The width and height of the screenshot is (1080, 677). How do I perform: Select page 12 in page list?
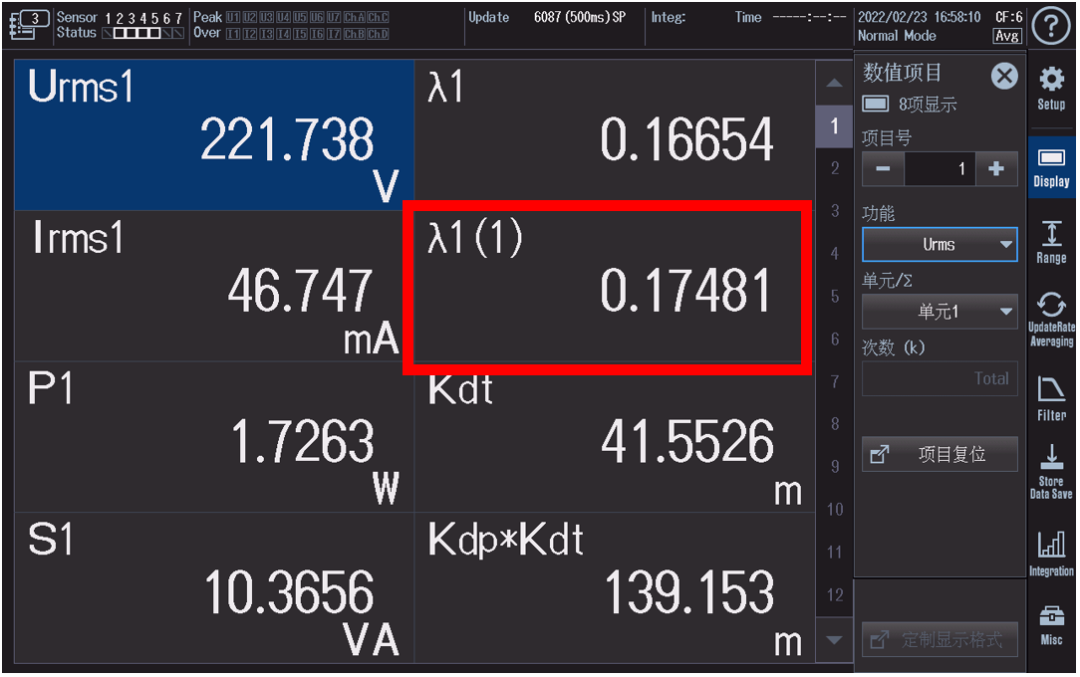(834, 596)
